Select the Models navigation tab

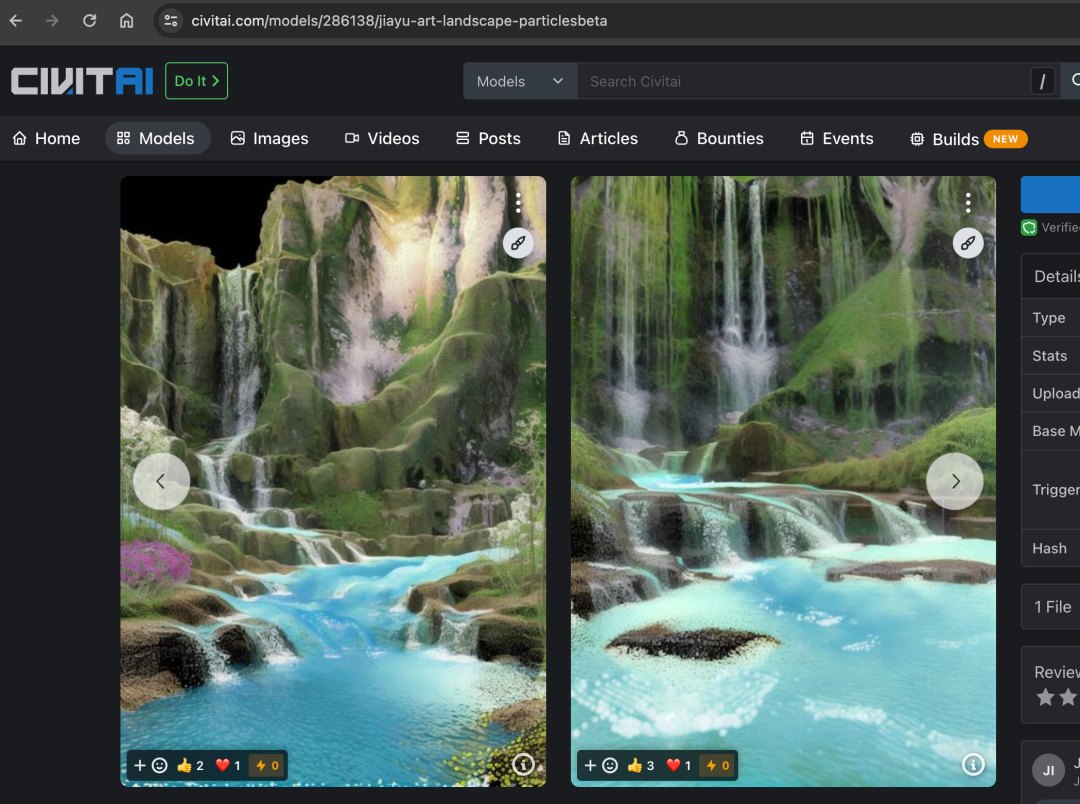[x=157, y=138]
